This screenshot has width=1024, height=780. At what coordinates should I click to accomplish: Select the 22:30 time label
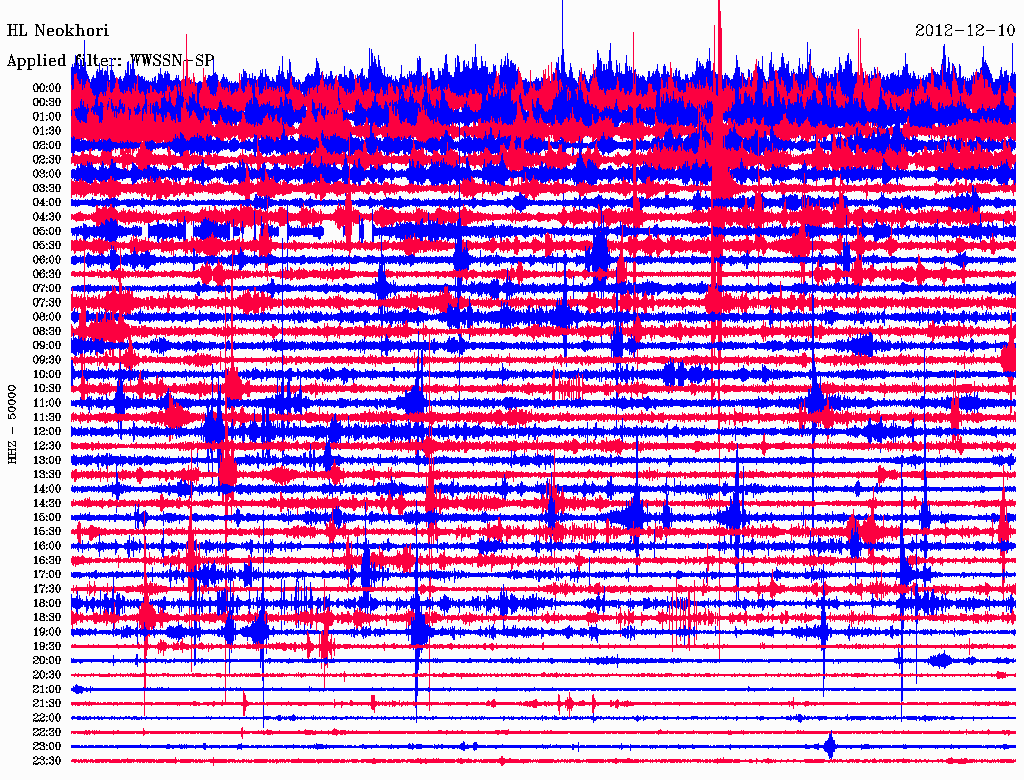pos(46,732)
